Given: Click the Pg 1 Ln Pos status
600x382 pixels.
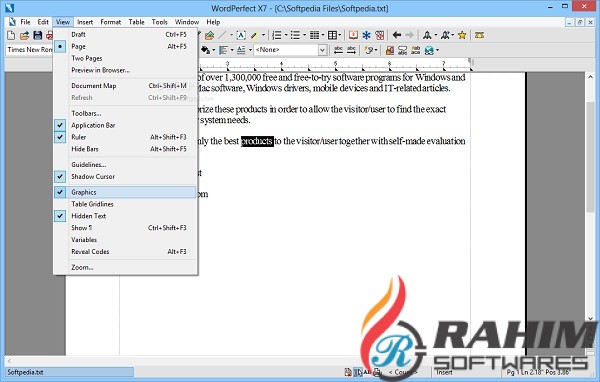Looking at the screenshot, I should pos(538,372).
